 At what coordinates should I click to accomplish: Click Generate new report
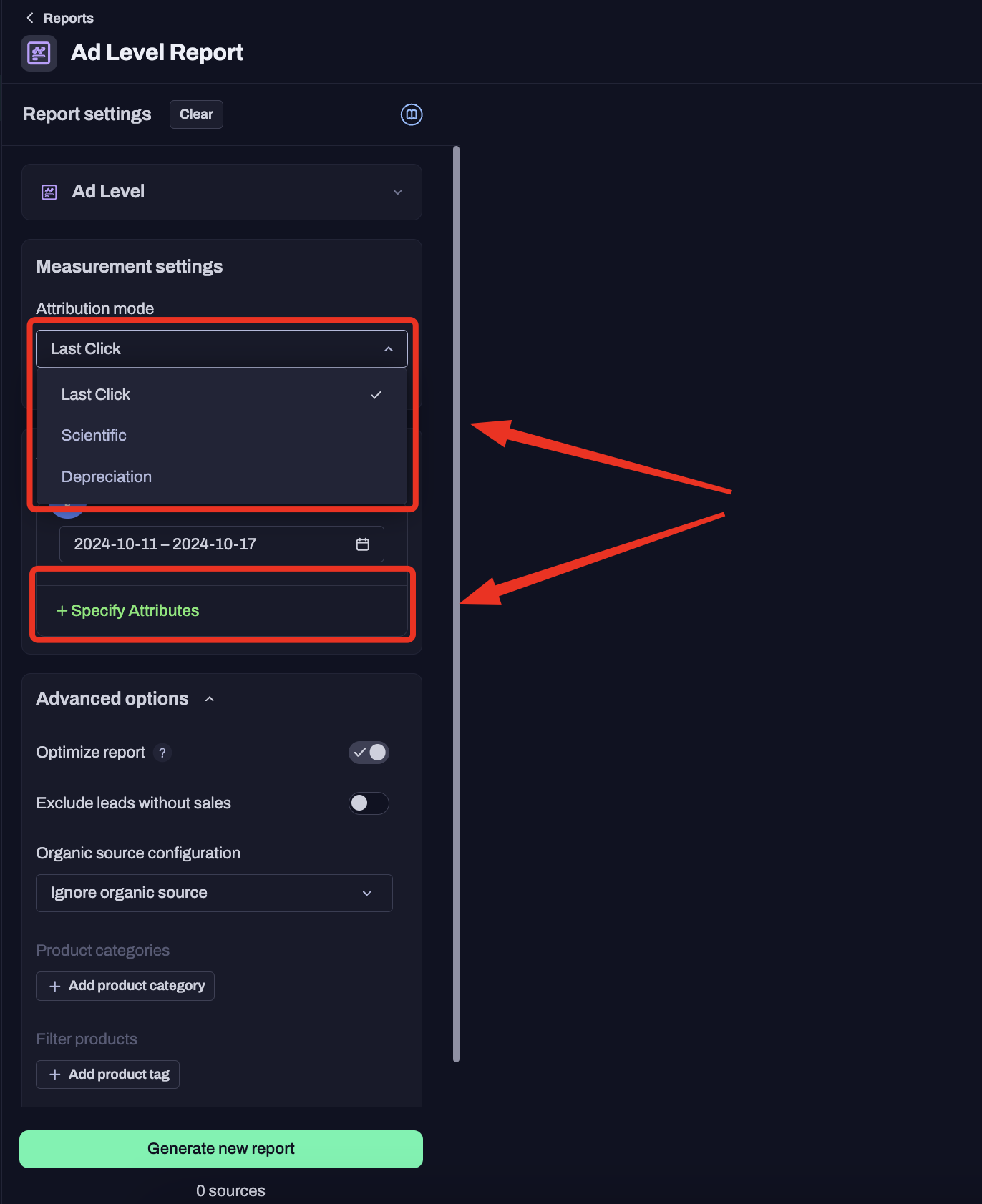click(x=220, y=1149)
